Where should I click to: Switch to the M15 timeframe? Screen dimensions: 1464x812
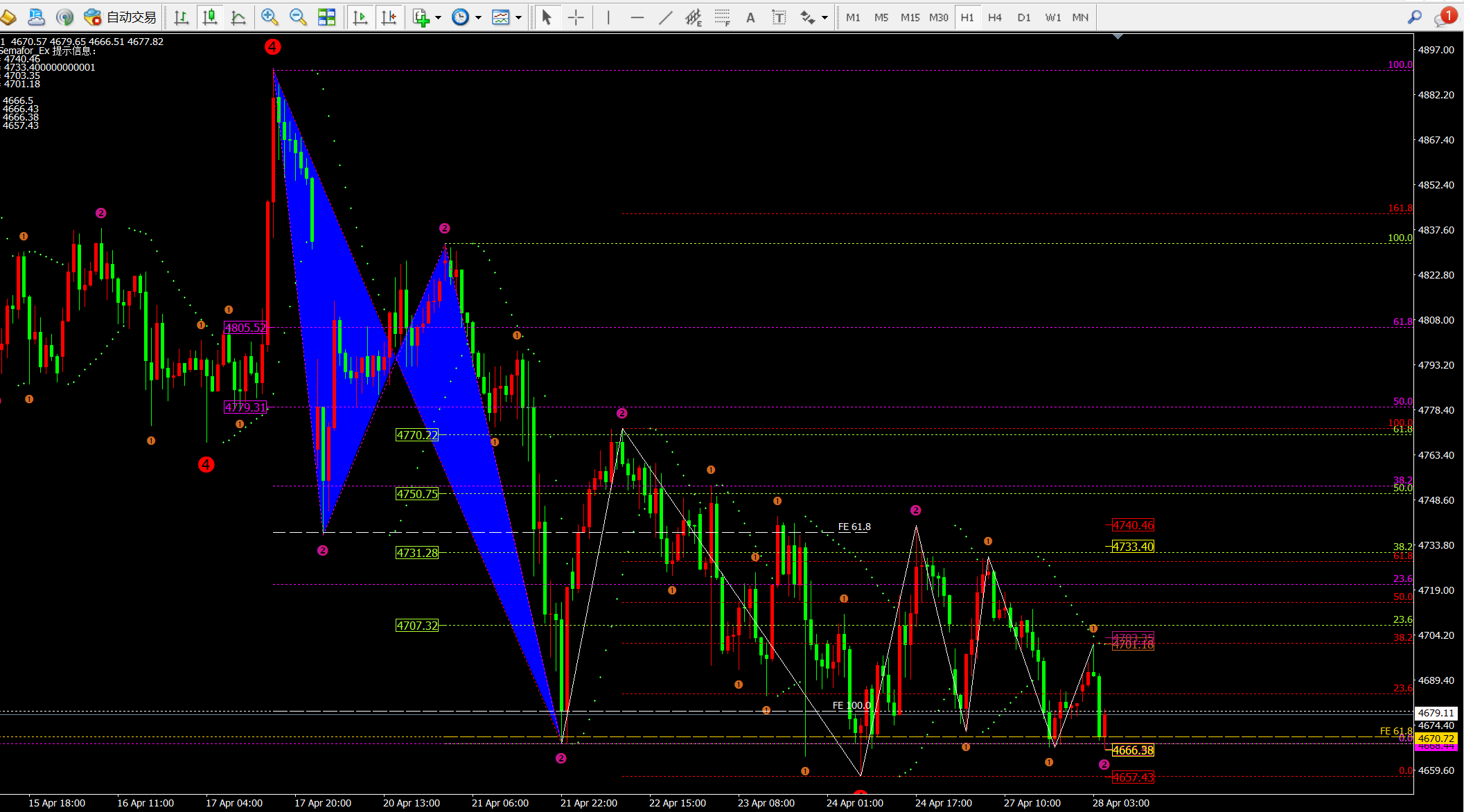[x=910, y=17]
